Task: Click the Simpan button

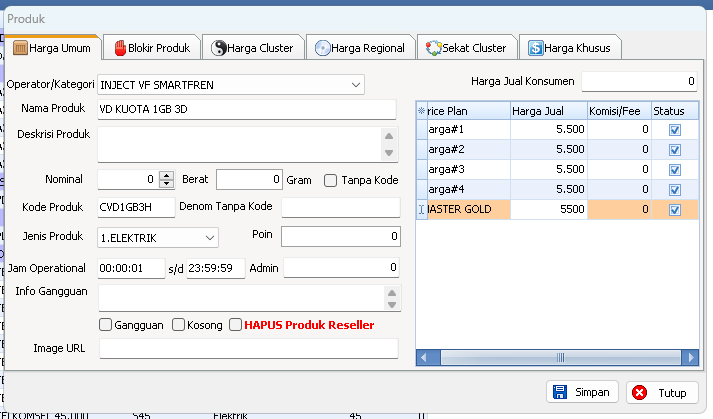Action: tap(582, 392)
